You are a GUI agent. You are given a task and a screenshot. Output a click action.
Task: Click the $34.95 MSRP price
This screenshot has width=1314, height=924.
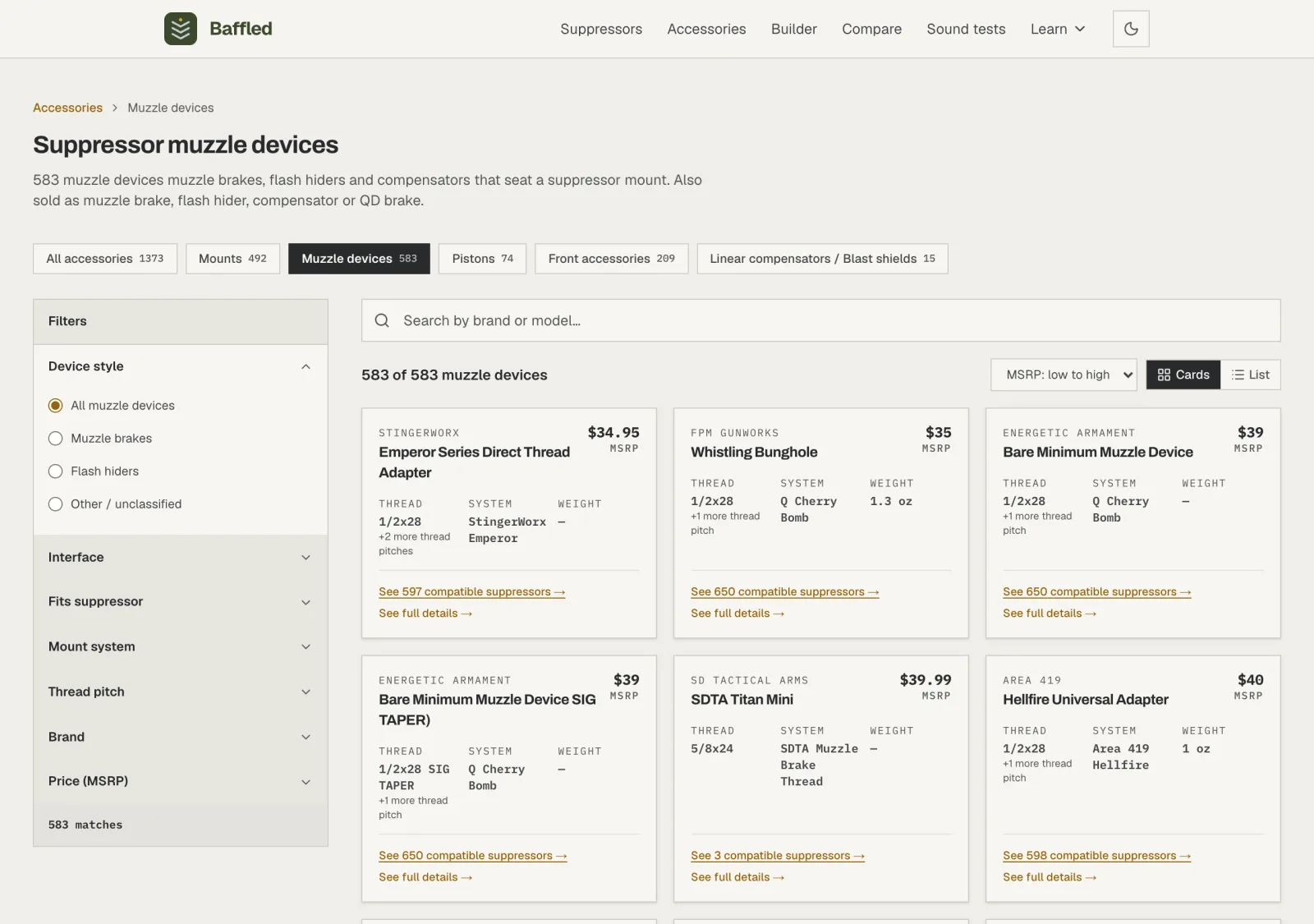point(613,433)
